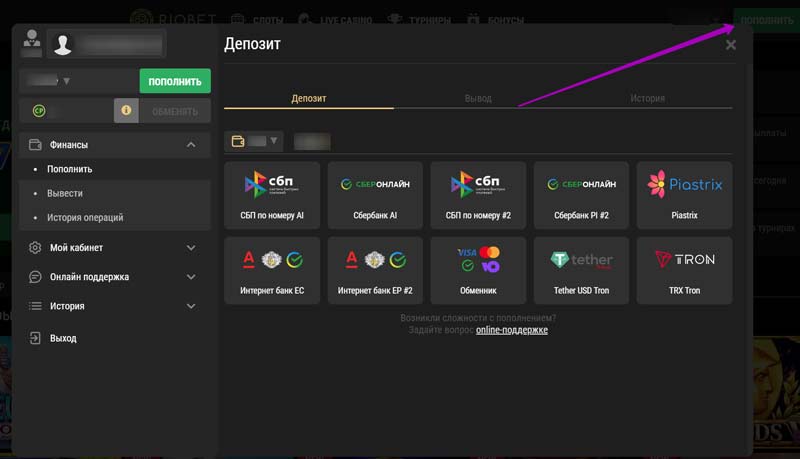Viewport: 800px width, 459px height.
Task: Open История операций in sidebar
Action: click(85, 217)
